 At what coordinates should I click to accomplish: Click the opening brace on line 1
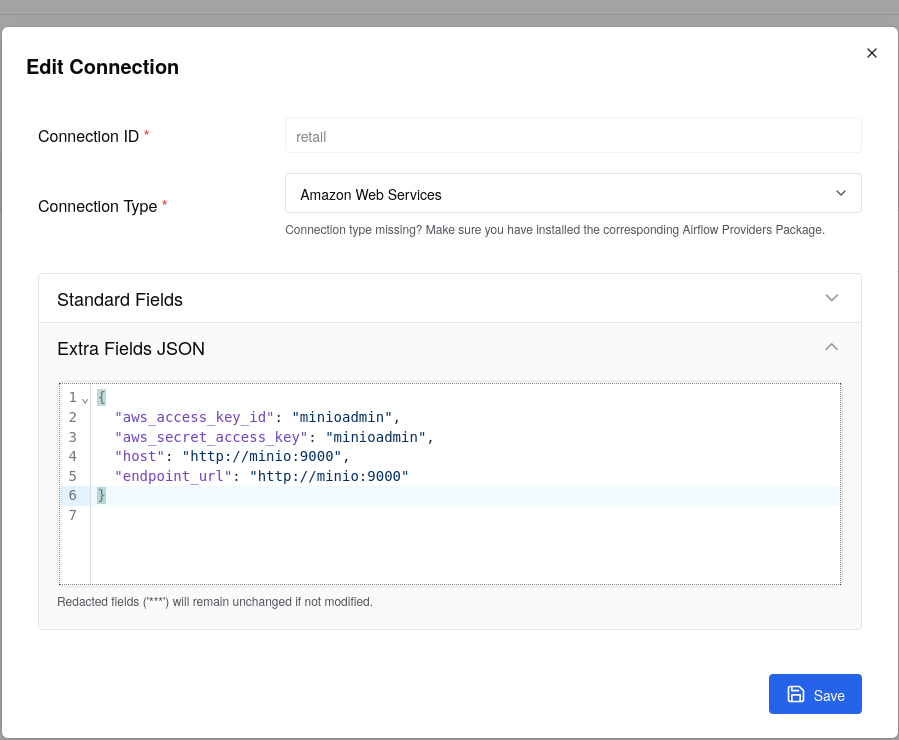coord(101,397)
